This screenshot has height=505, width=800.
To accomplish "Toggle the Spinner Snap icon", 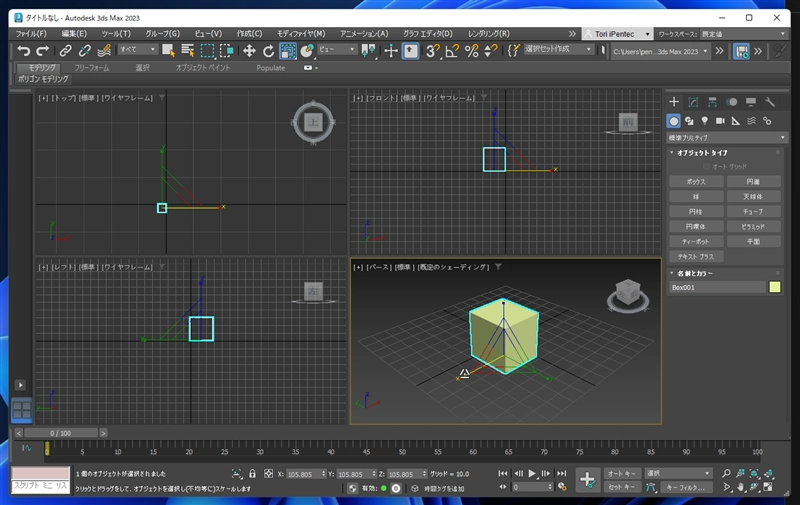I will coord(490,50).
